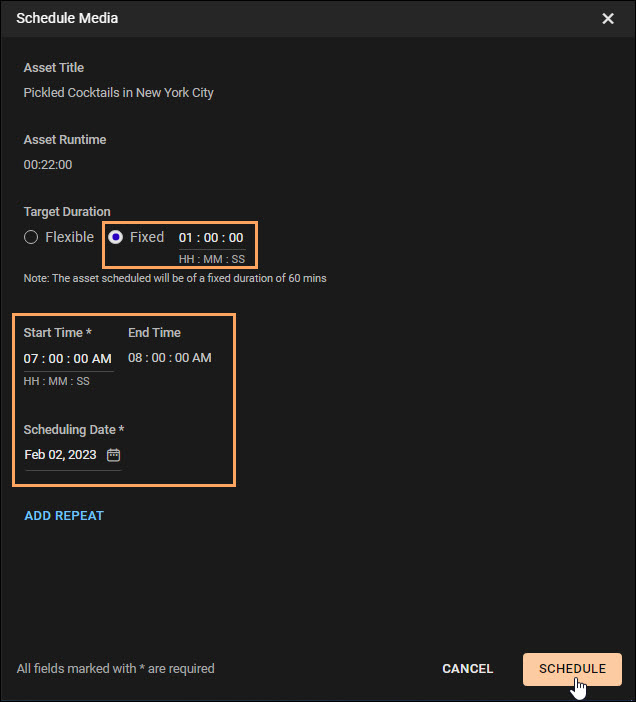Toggle the AM indicator in Start Time
This screenshot has width=636, height=702.
[102, 359]
